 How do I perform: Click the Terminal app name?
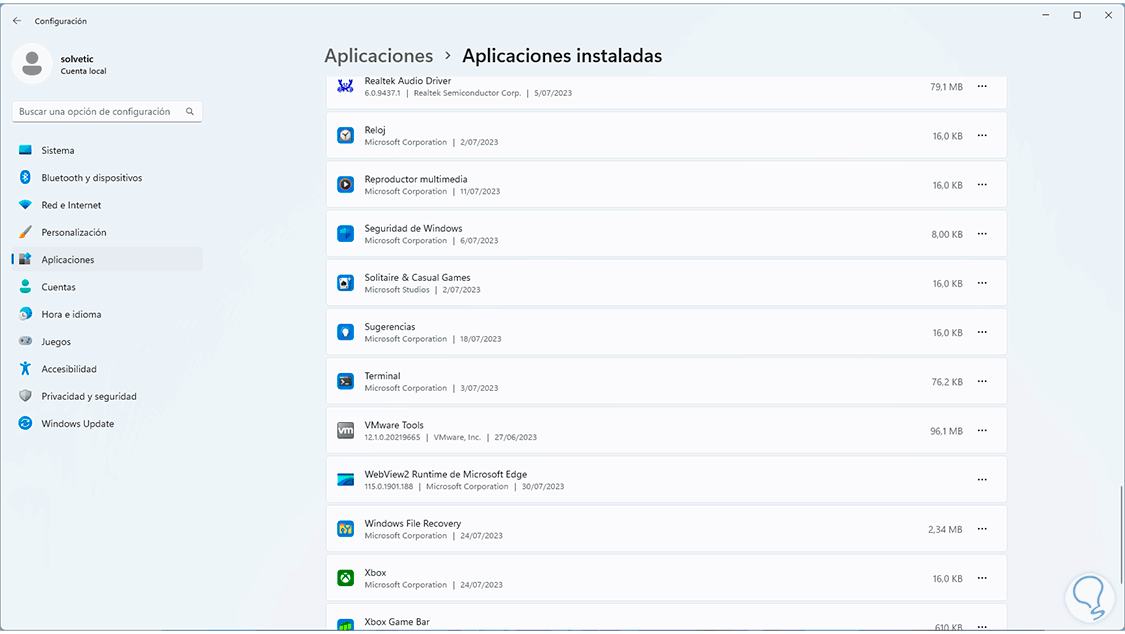coord(382,376)
